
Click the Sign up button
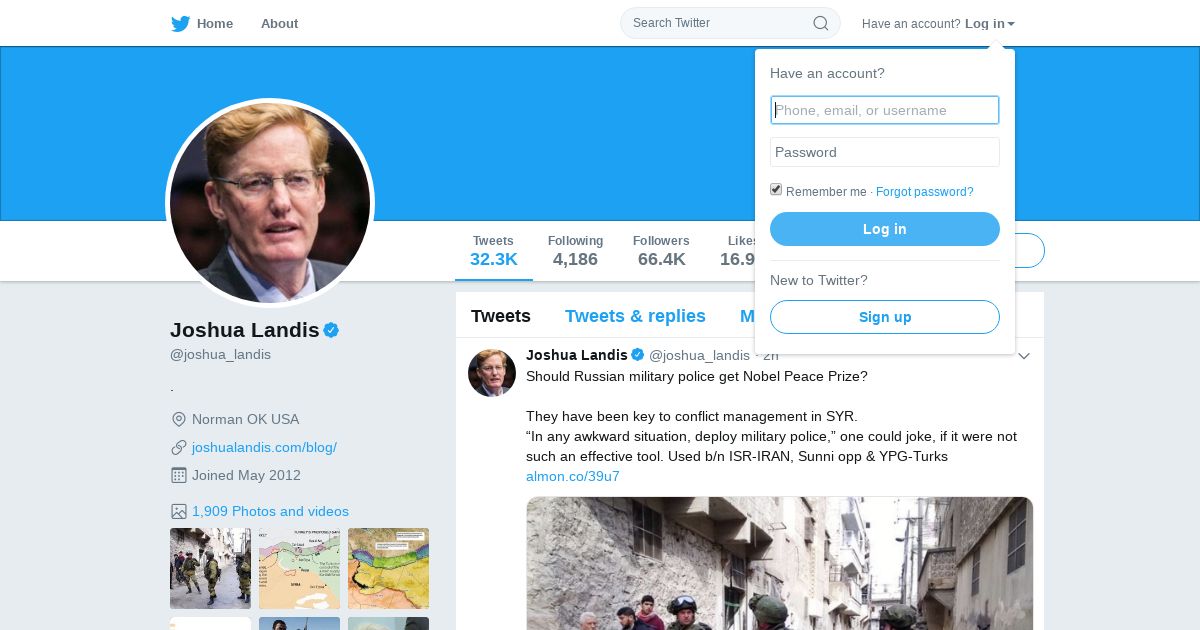tap(884, 317)
